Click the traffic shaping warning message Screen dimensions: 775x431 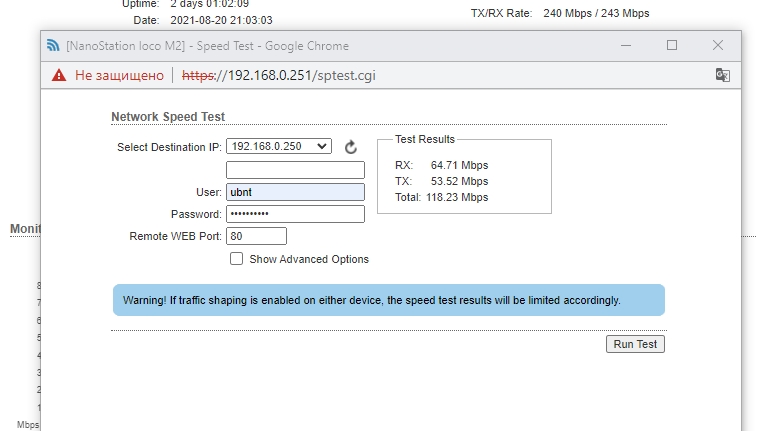tap(389, 300)
